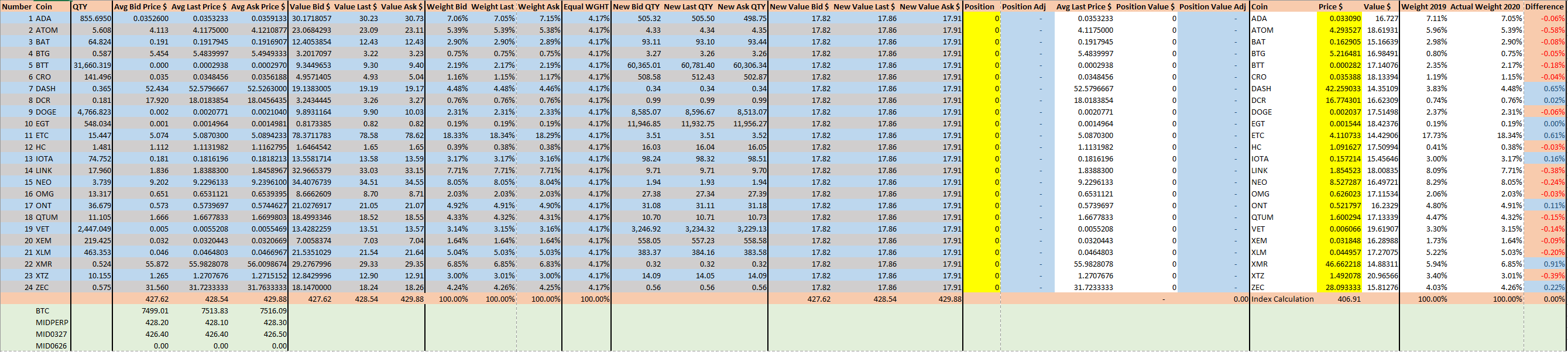1568x352 pixels.
Task: Select BTT quantity cell 31,660.319
Action: [92, 65]
